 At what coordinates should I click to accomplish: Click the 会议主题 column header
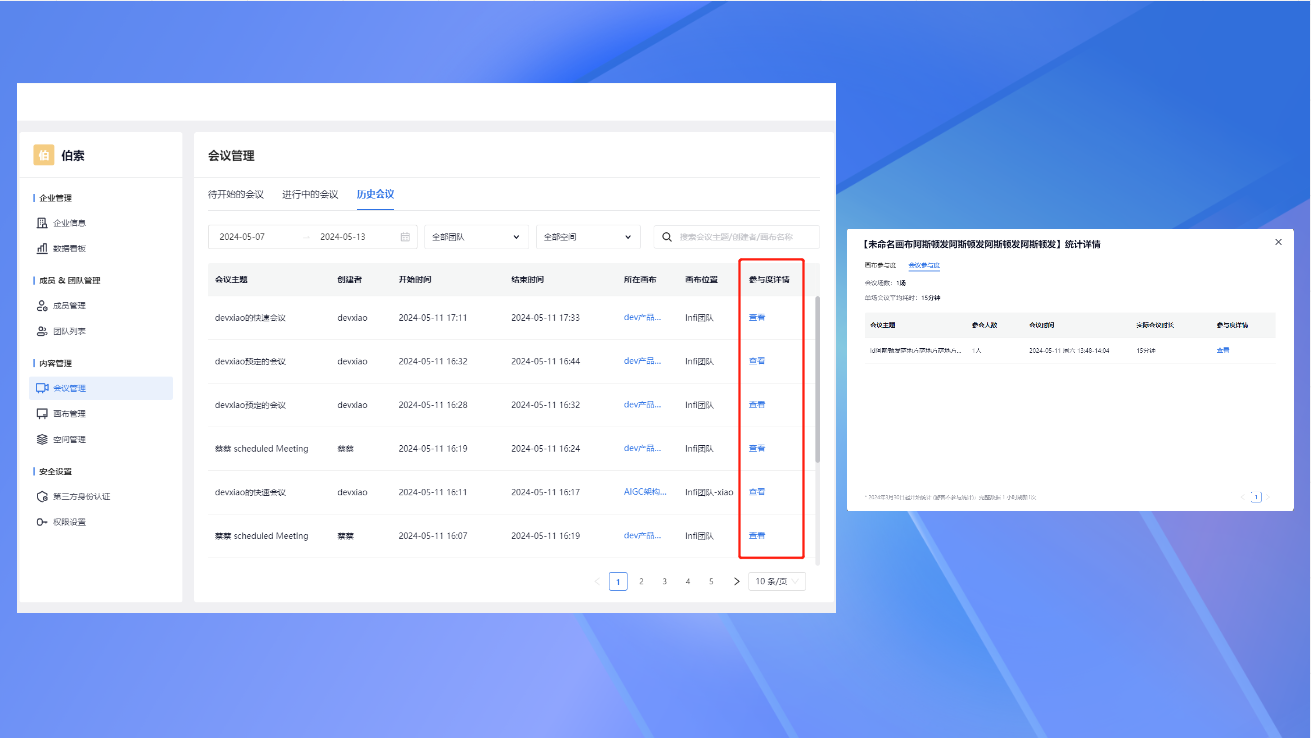click(x=231, y=280)
